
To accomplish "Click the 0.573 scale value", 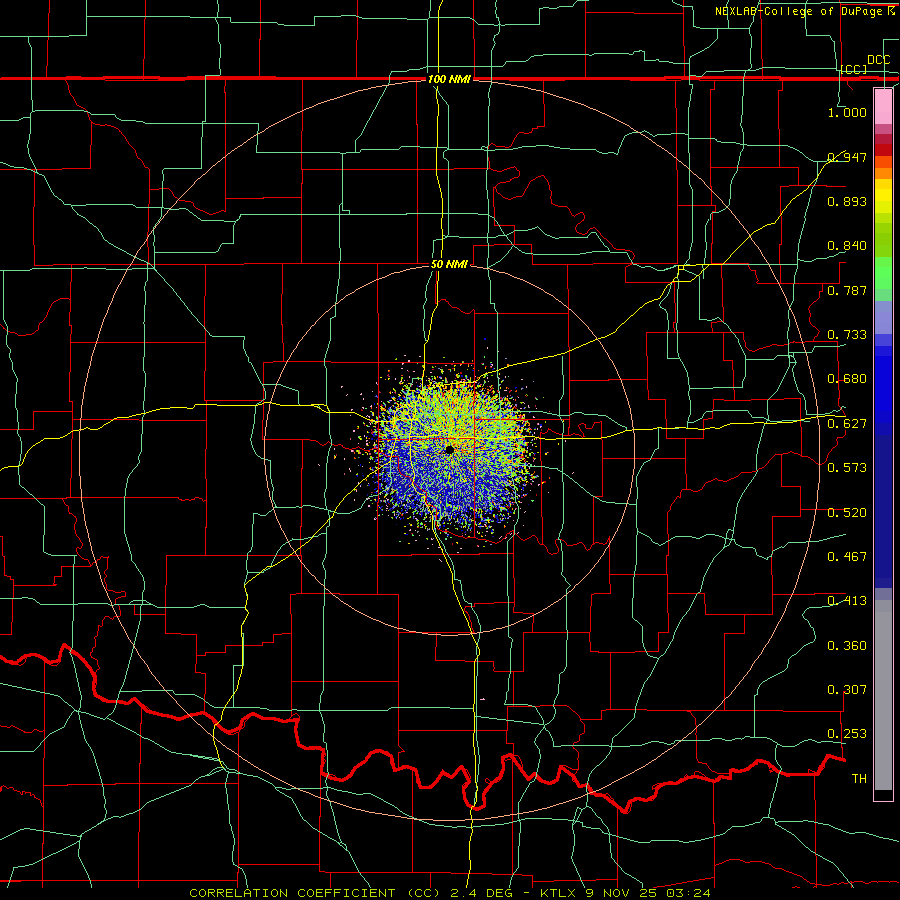I will pos(847,468).
